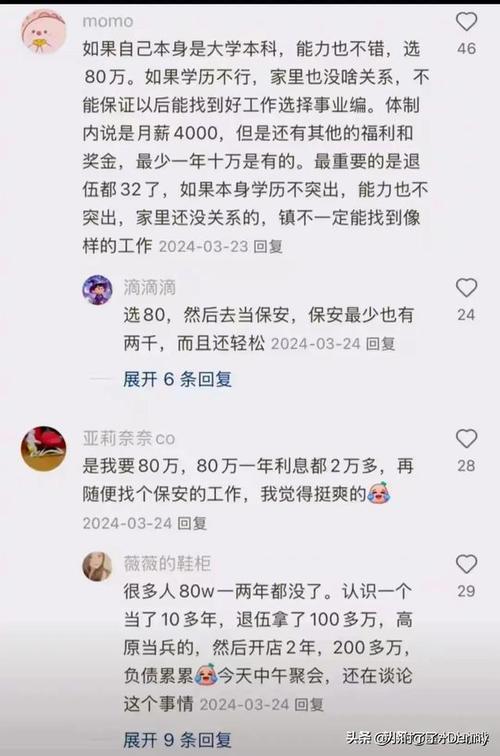Reply to 薇薇的鞋柜's comment via 回复
The height and width of the screenshot is (756, 500).
click(x=309, y=704)
